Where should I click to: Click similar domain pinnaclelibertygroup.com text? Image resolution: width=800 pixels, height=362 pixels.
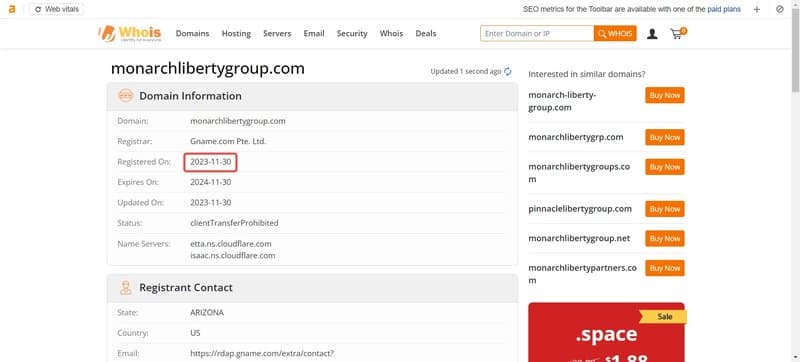[x=580, y=209]
